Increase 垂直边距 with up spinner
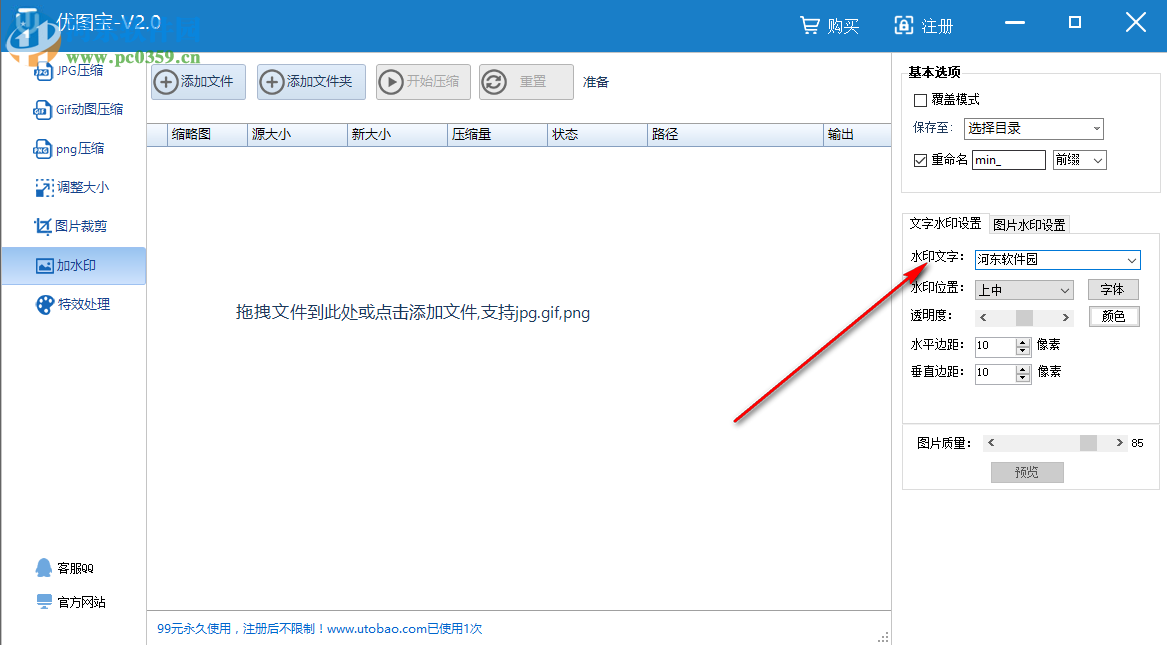The width and height of the screenshot is (1167, 645). point(1023,369)
